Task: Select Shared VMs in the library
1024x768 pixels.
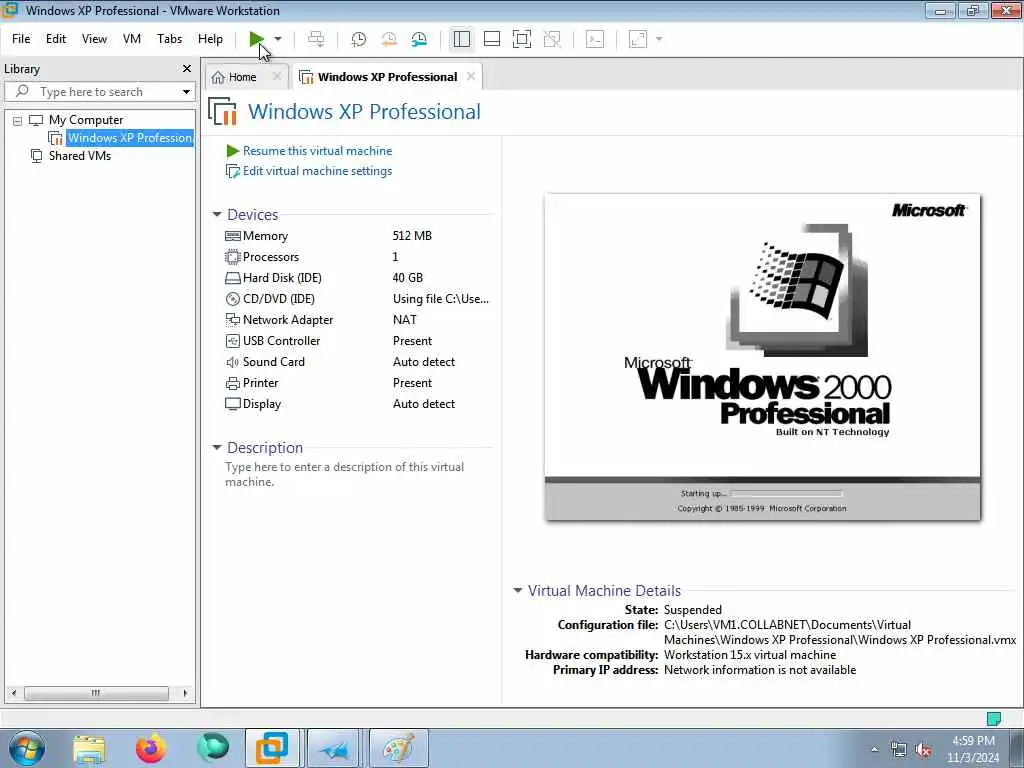Action: 80,156
